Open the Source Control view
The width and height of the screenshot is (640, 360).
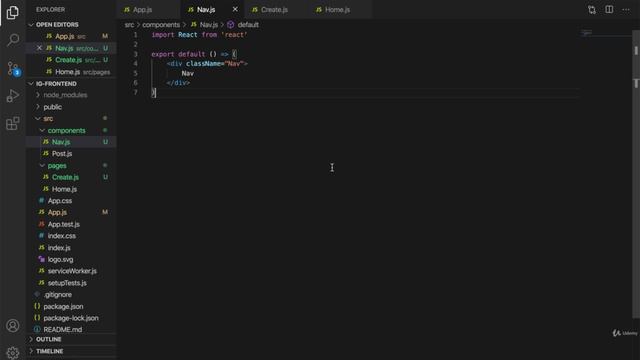[13, 69]
